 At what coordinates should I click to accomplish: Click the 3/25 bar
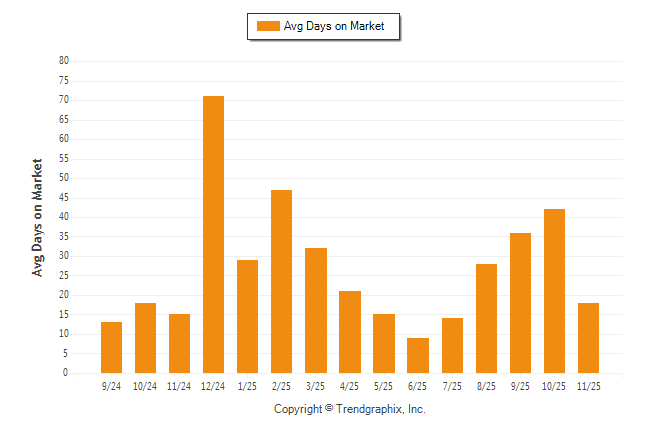pyautogui.click(x=315, y=310)
